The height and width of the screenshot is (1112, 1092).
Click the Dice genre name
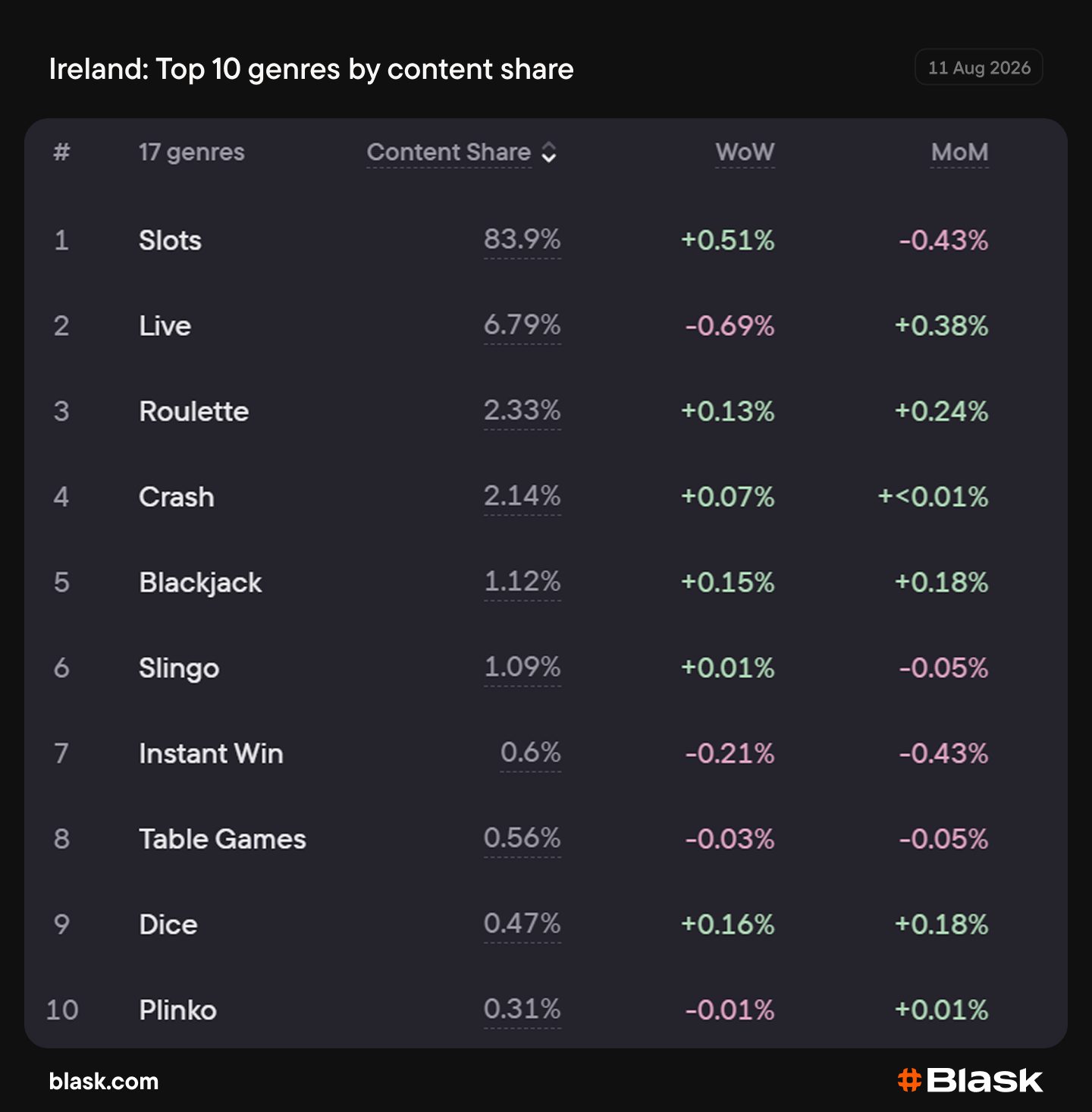[168, 925]
